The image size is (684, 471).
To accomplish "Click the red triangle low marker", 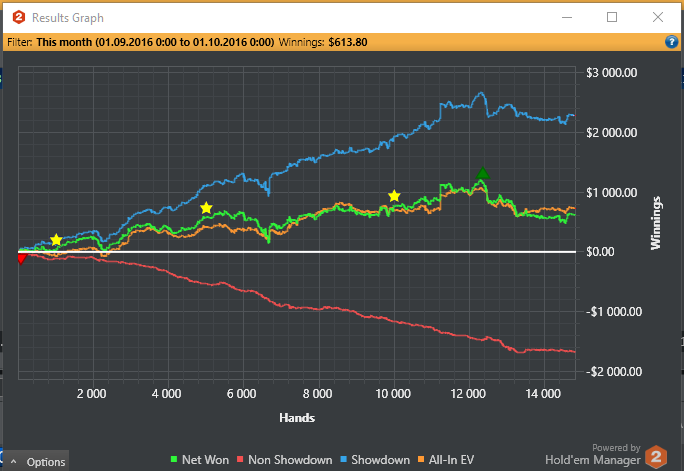I will pos(22,259).
